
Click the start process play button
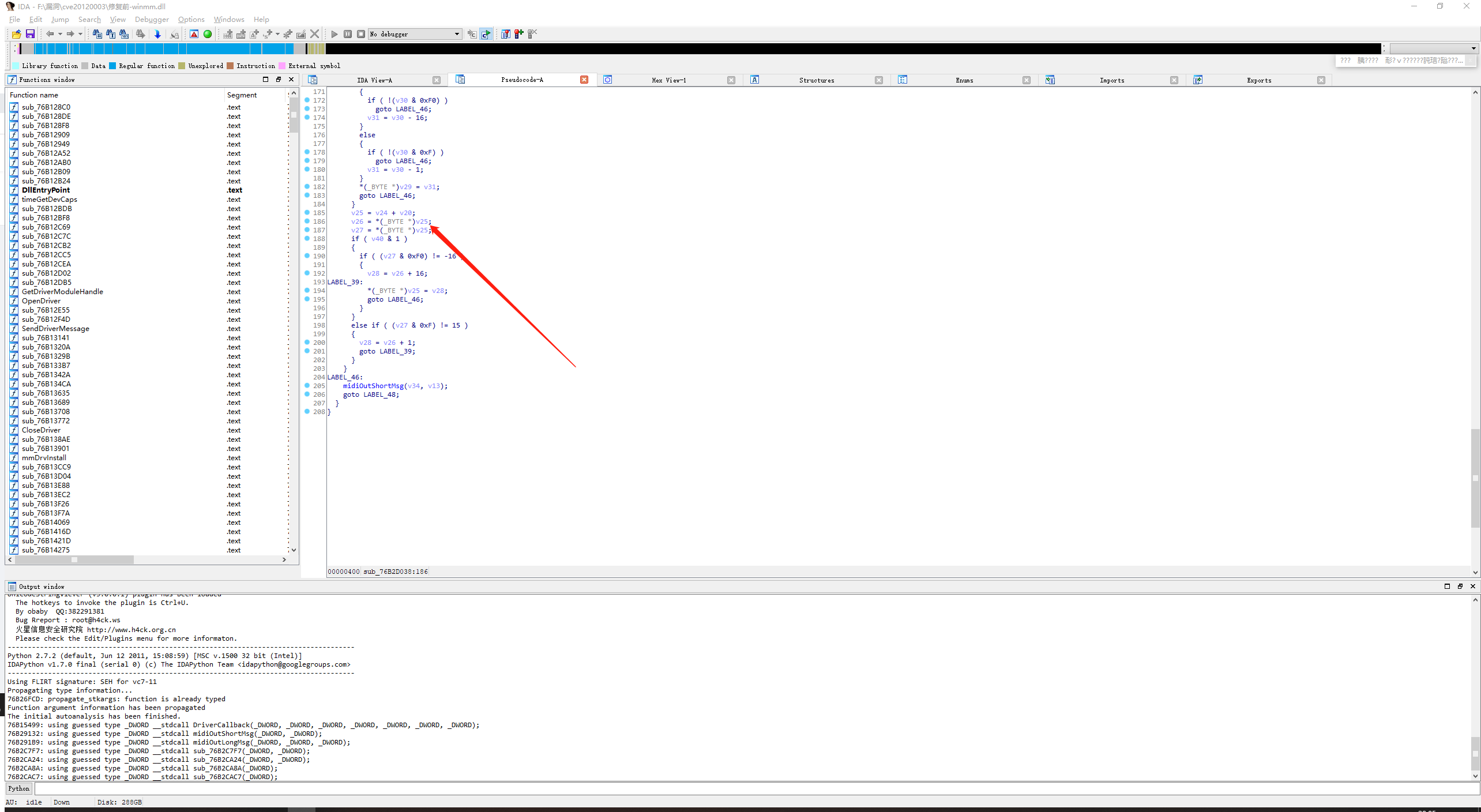point(334,34)
